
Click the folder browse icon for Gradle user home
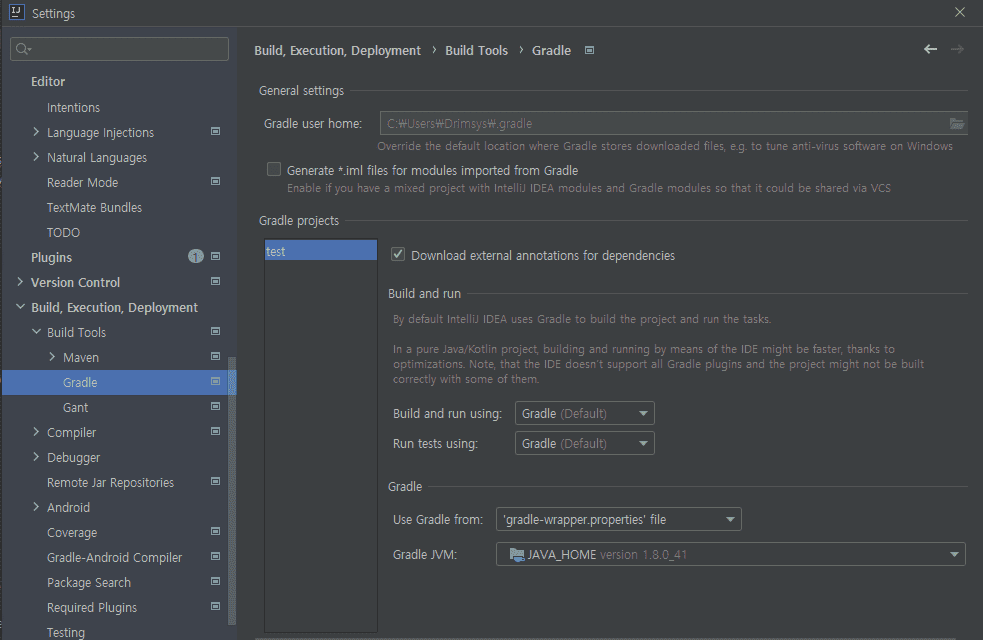pyautogui.click(x=956, y=123)
